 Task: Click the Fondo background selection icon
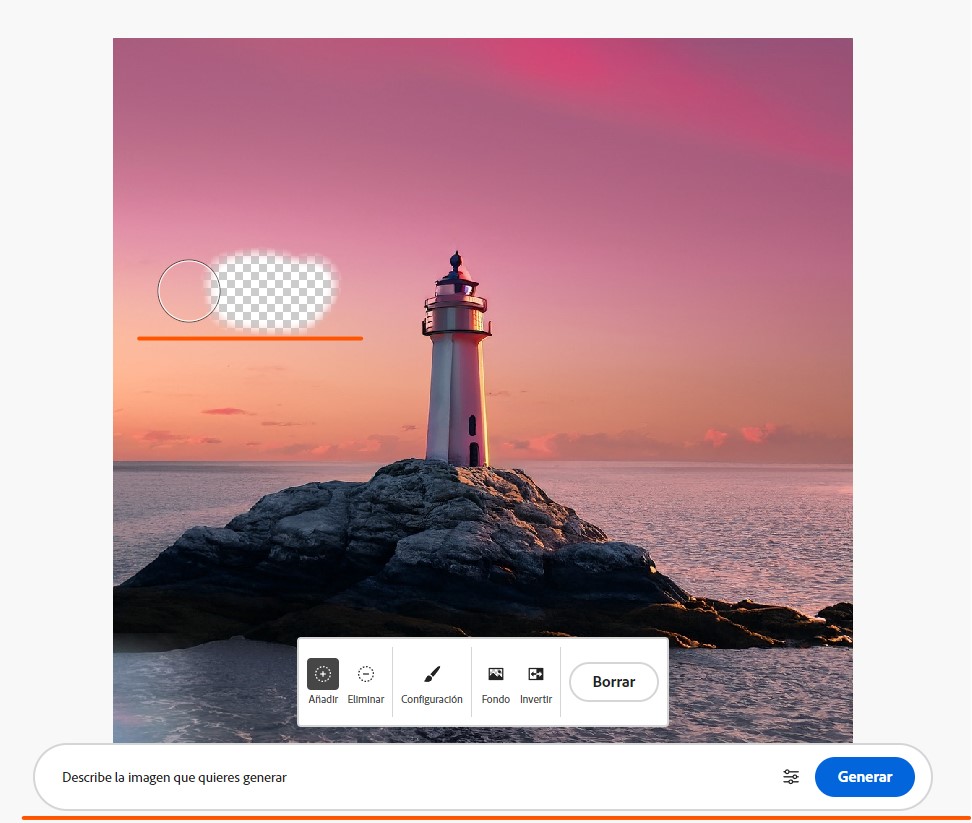pos(495,674)
